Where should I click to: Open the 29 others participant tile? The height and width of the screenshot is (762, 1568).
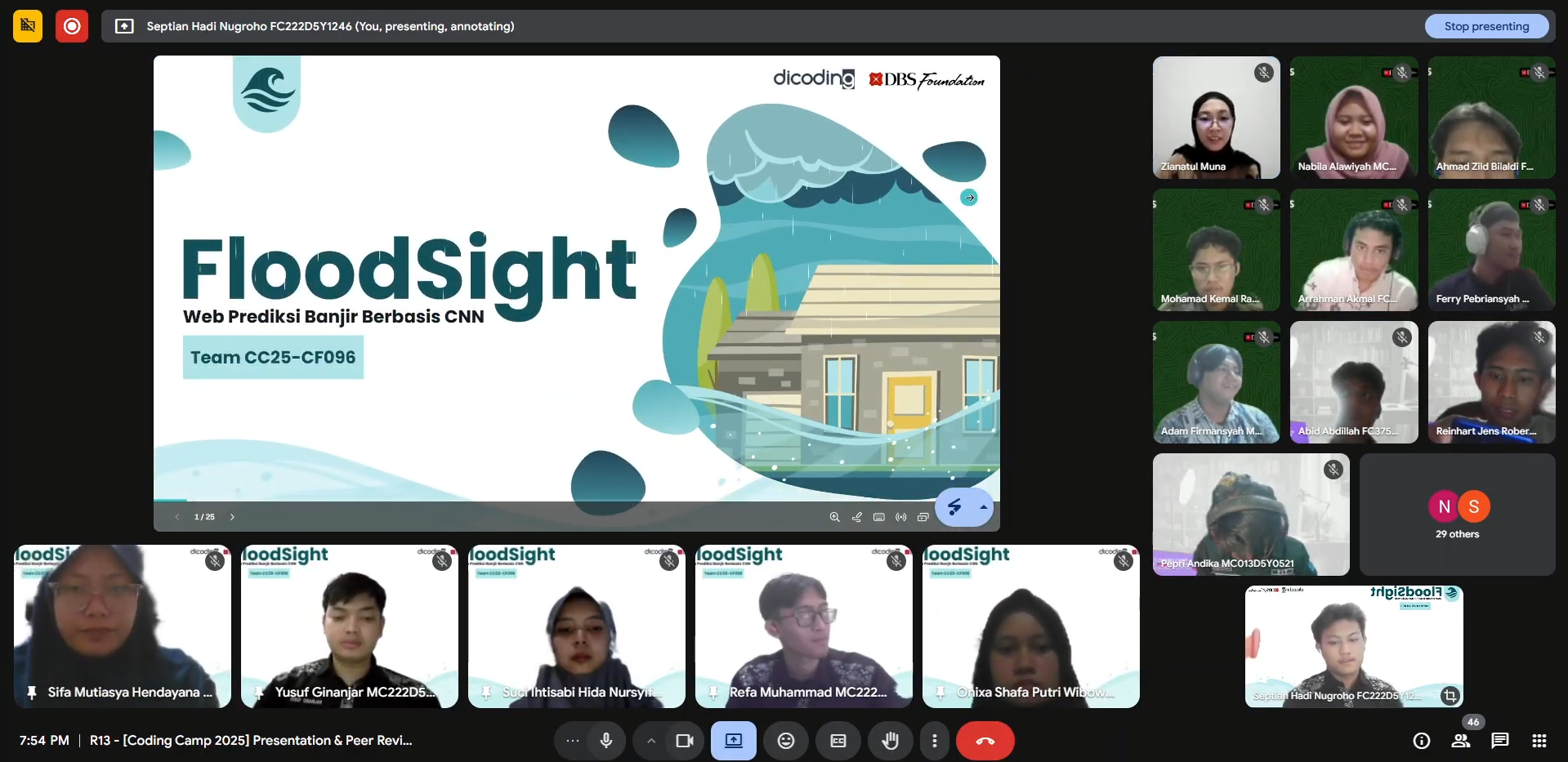point(1457,515)
